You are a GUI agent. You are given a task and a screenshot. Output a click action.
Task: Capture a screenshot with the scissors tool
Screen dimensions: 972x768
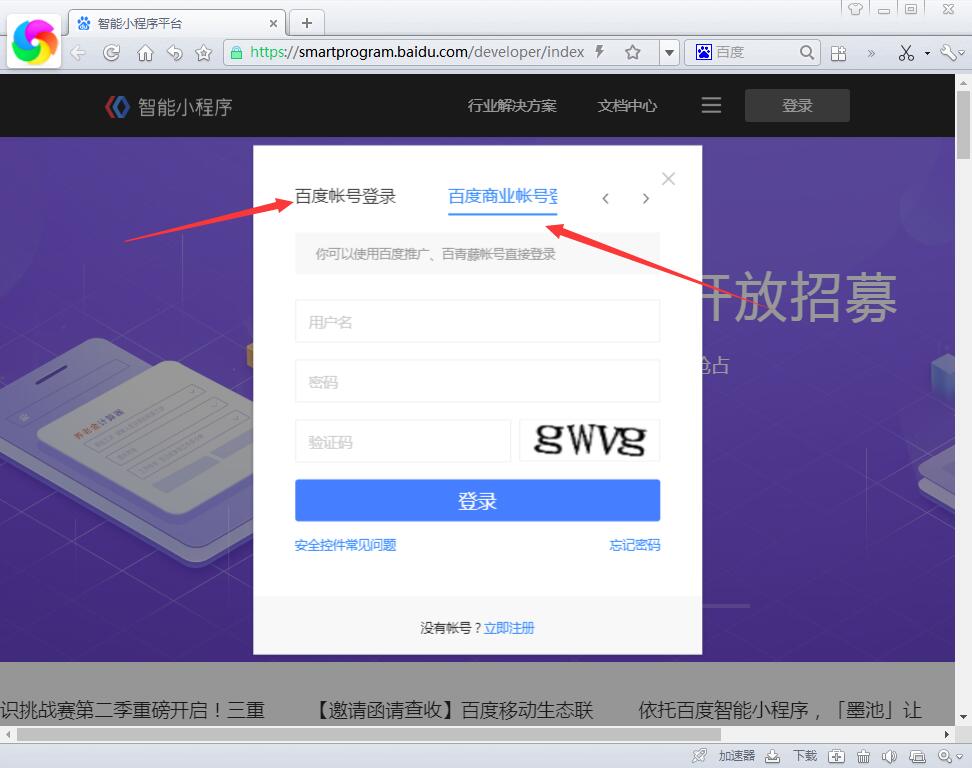click(907, 52)
